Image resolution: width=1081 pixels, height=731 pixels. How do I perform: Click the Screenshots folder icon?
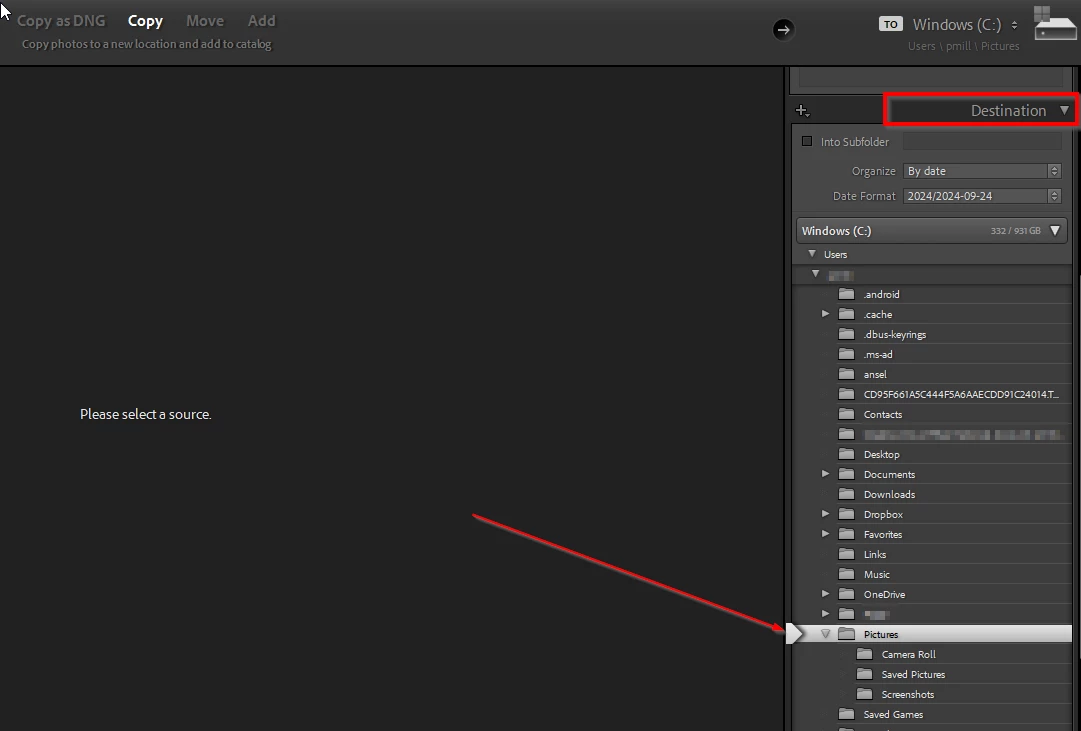[865, 694]
